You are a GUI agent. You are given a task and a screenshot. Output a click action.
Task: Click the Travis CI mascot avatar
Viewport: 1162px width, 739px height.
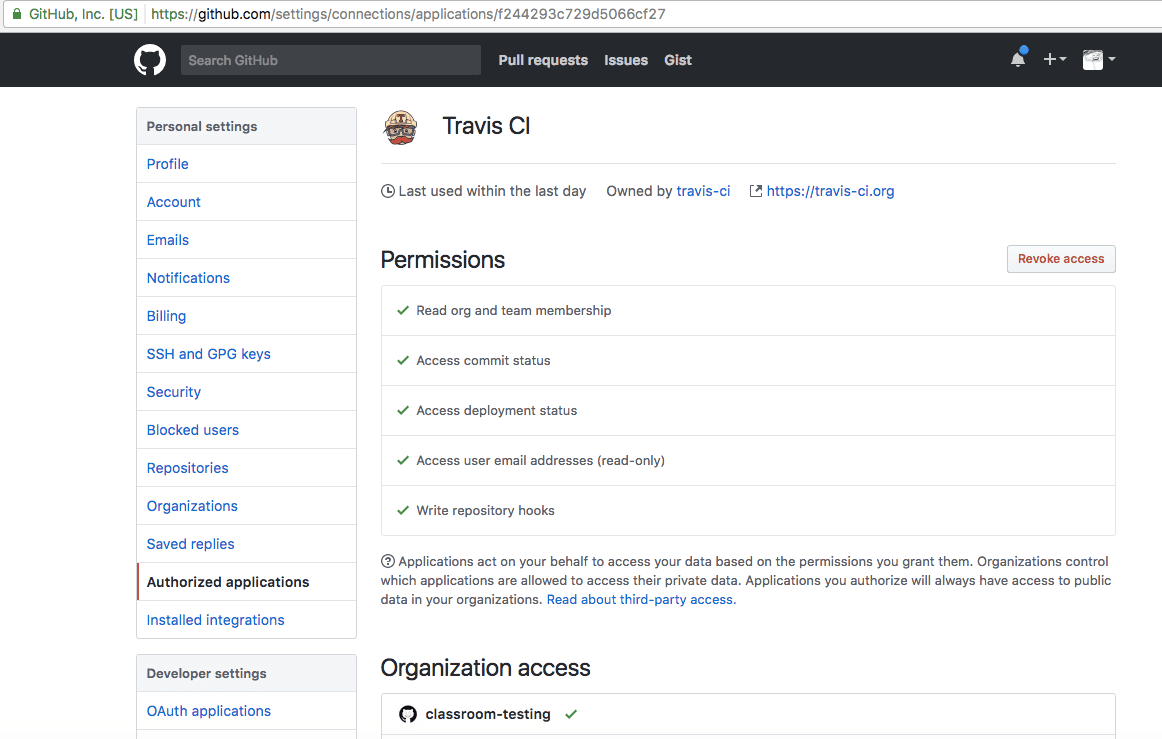click(401, 127)
